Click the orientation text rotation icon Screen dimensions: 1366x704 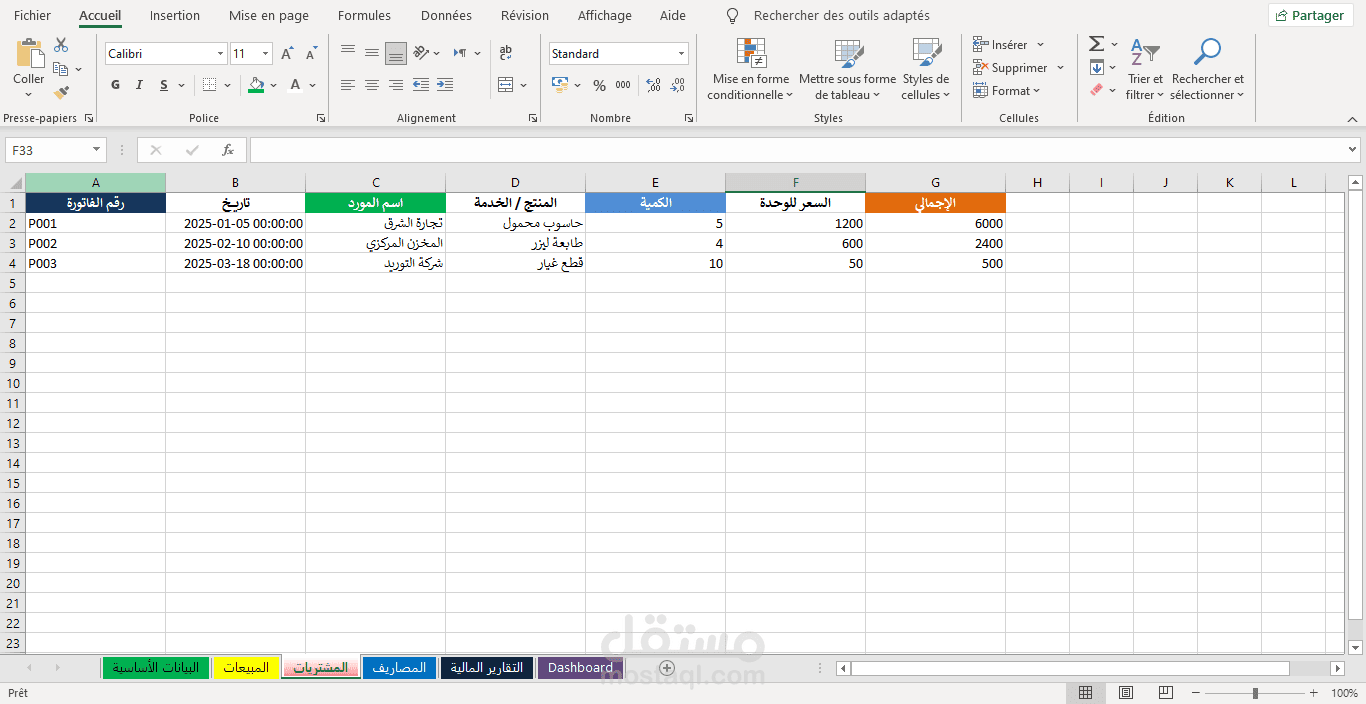click(421, 53)
